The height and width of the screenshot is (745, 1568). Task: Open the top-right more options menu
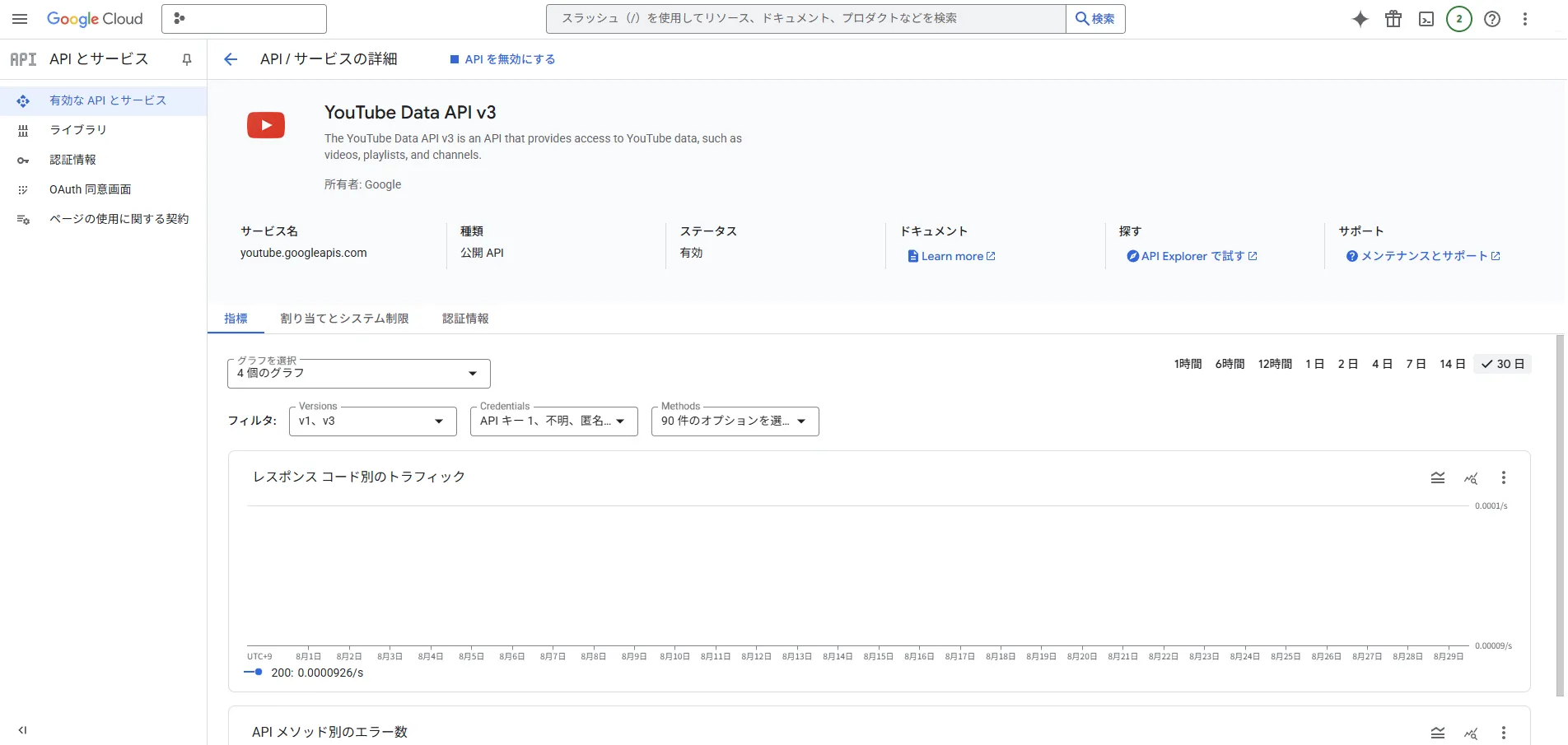click(x=1525, y=19)
